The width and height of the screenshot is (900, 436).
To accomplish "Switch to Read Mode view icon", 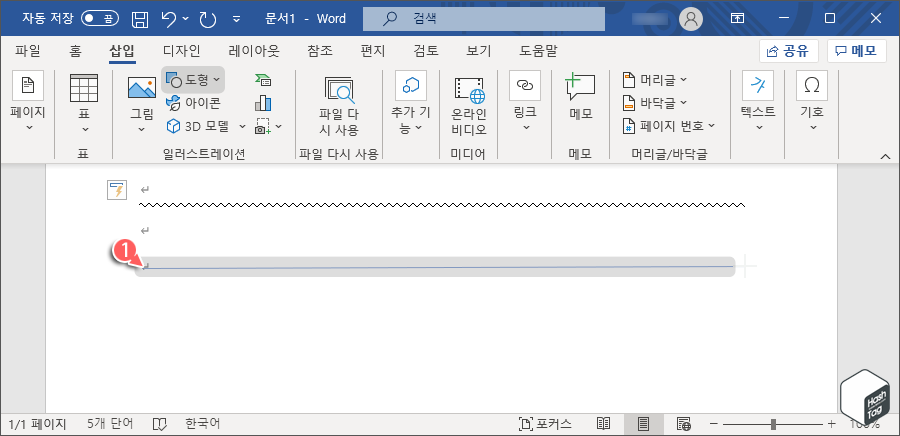I will click(x=603, y=425).
